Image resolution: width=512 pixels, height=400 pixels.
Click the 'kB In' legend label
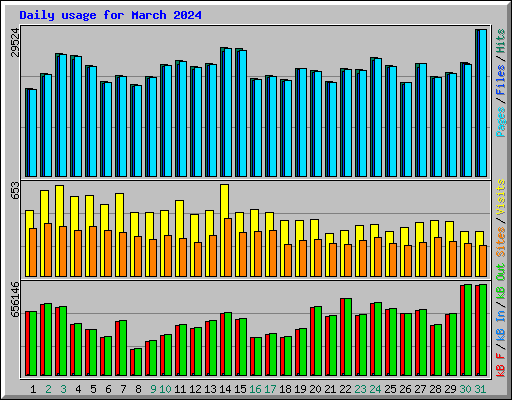501,326
